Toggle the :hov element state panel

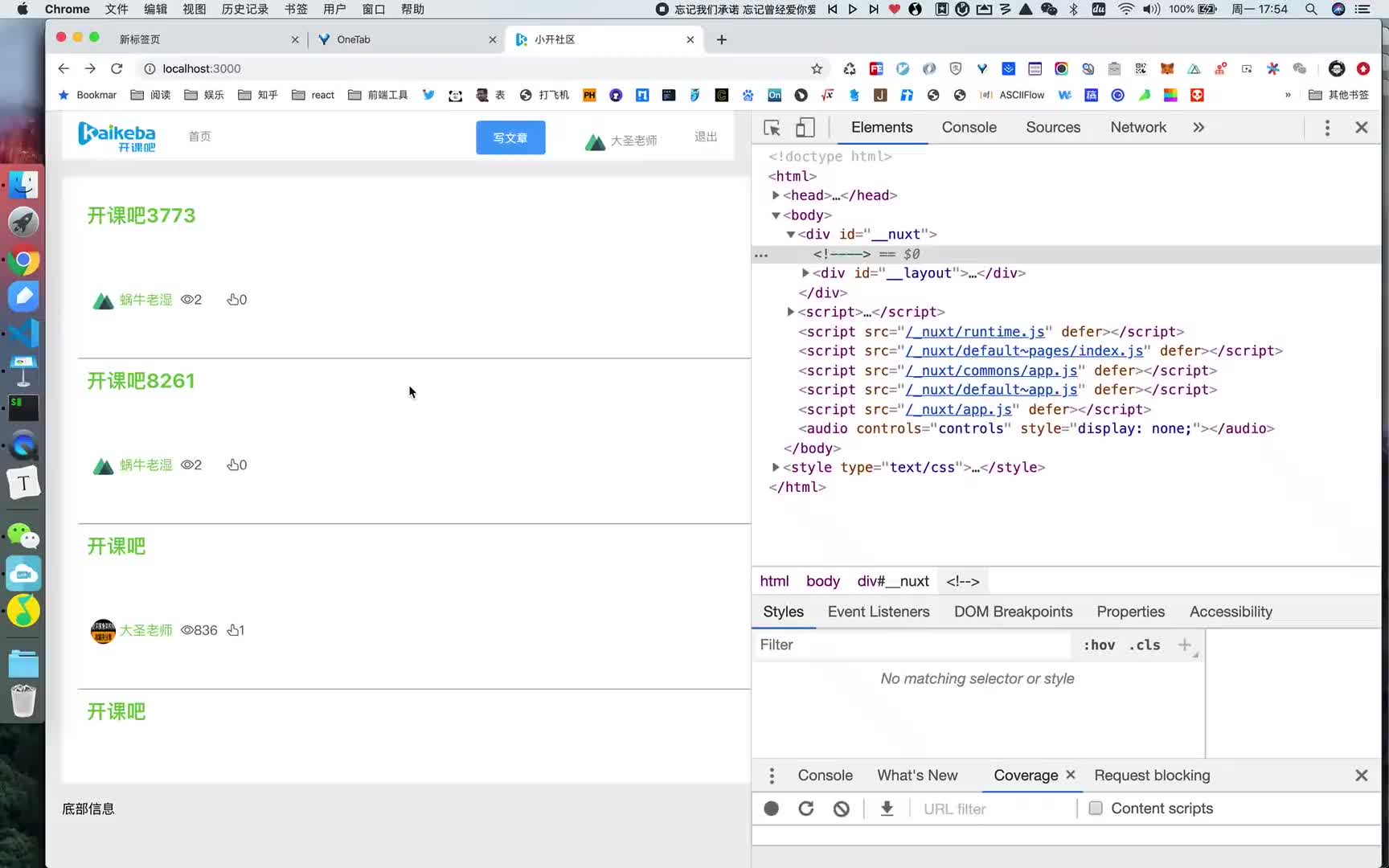[x=1099, y=645]
